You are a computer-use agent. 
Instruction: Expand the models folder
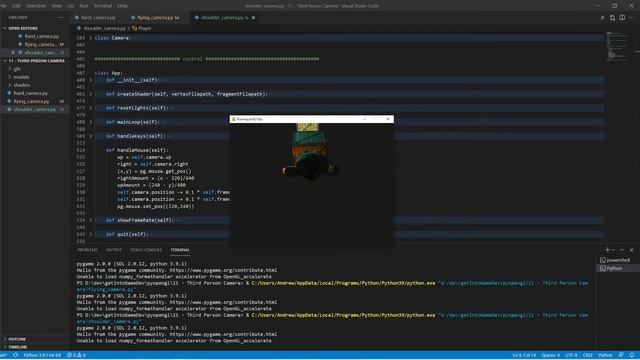(21, 77)
